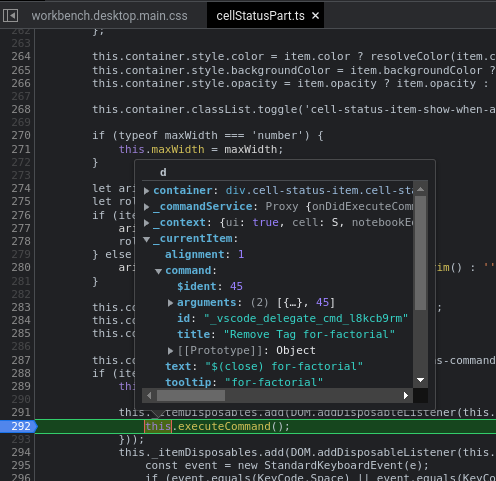Screen dimensions: 496x481
Task: Click 'this' keyword on line 292
Action: point(158,426)
